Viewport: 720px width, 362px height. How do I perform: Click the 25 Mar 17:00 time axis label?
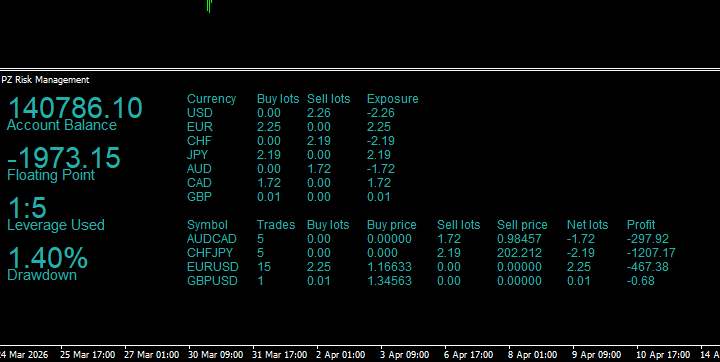(87, 355)
